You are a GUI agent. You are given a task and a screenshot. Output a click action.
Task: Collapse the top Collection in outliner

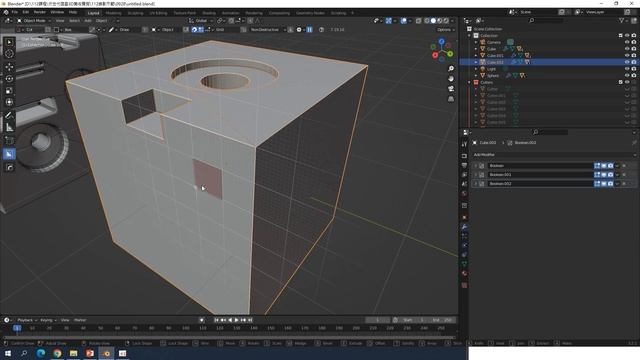469,36
